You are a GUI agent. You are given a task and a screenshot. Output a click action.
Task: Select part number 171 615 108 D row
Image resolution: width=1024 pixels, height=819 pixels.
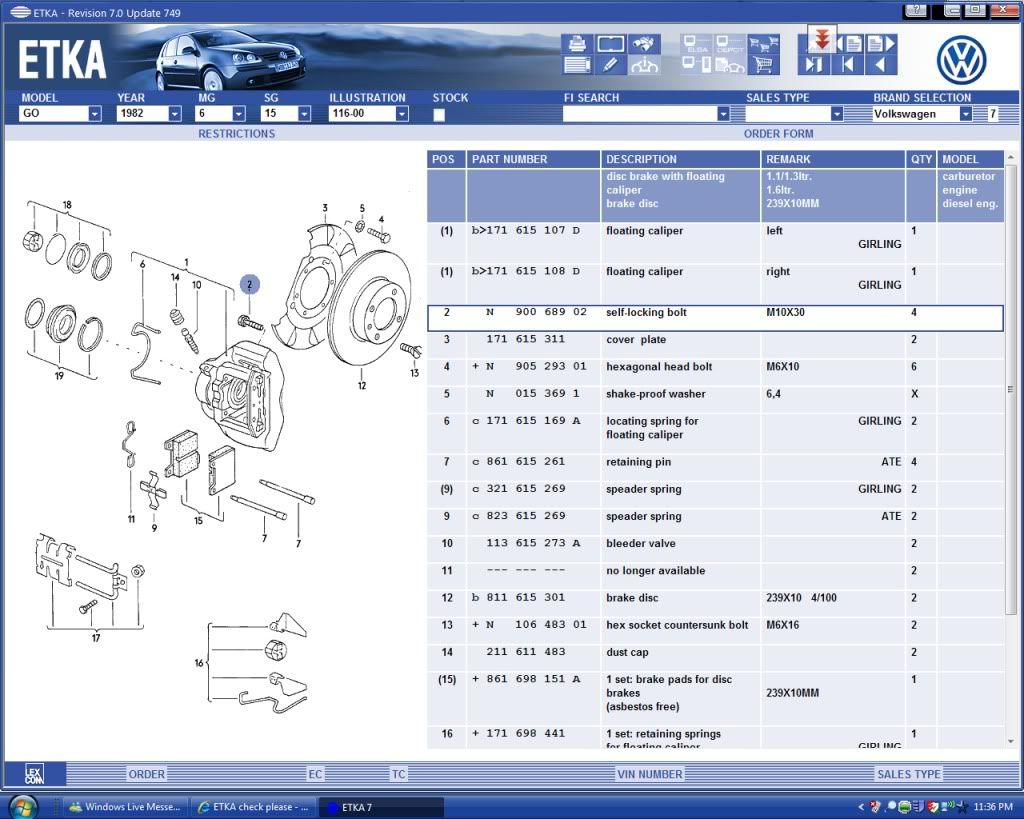coord(715,283)
